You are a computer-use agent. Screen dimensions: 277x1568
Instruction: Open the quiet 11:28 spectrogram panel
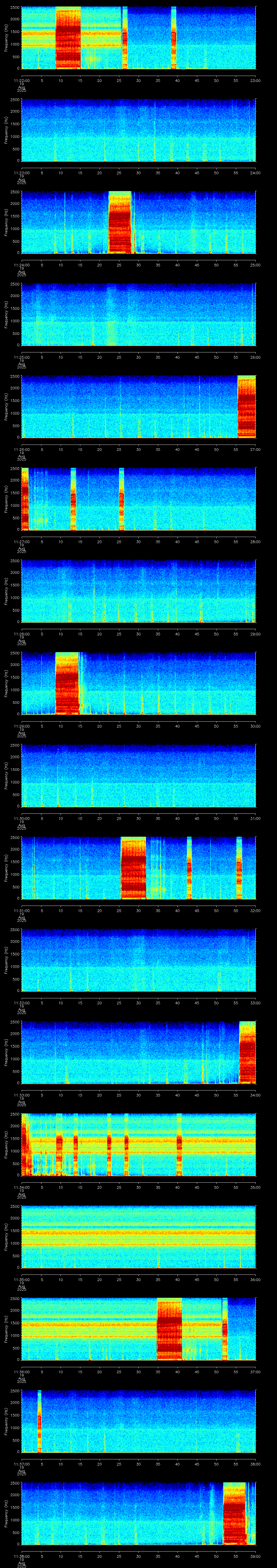pyautogui.click(x=138, y=591)
